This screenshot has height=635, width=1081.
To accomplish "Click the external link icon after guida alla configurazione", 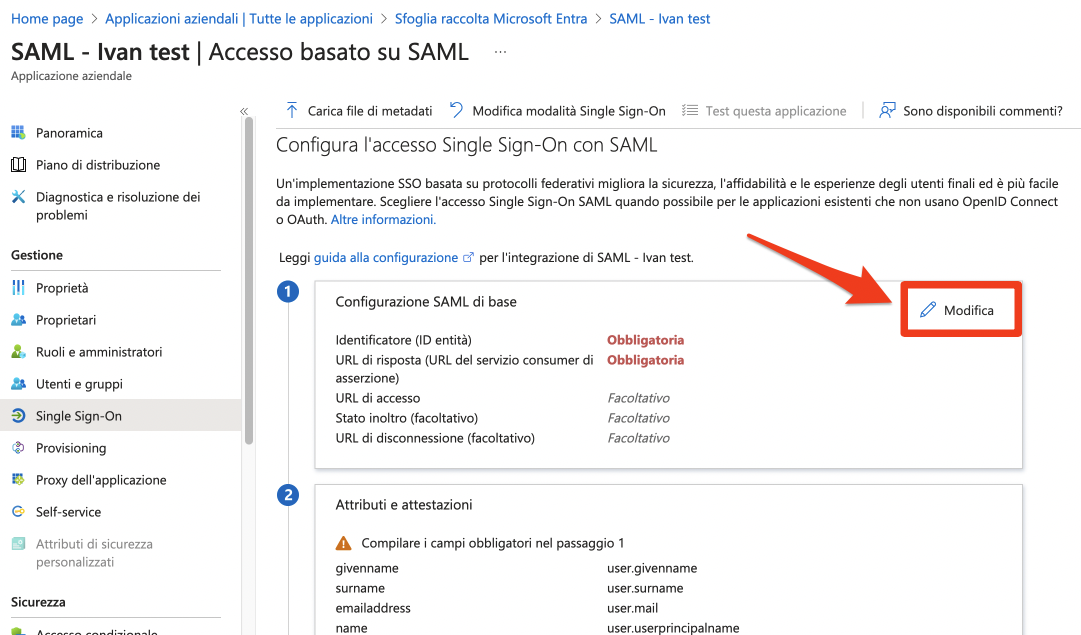I will coord(468,257).
